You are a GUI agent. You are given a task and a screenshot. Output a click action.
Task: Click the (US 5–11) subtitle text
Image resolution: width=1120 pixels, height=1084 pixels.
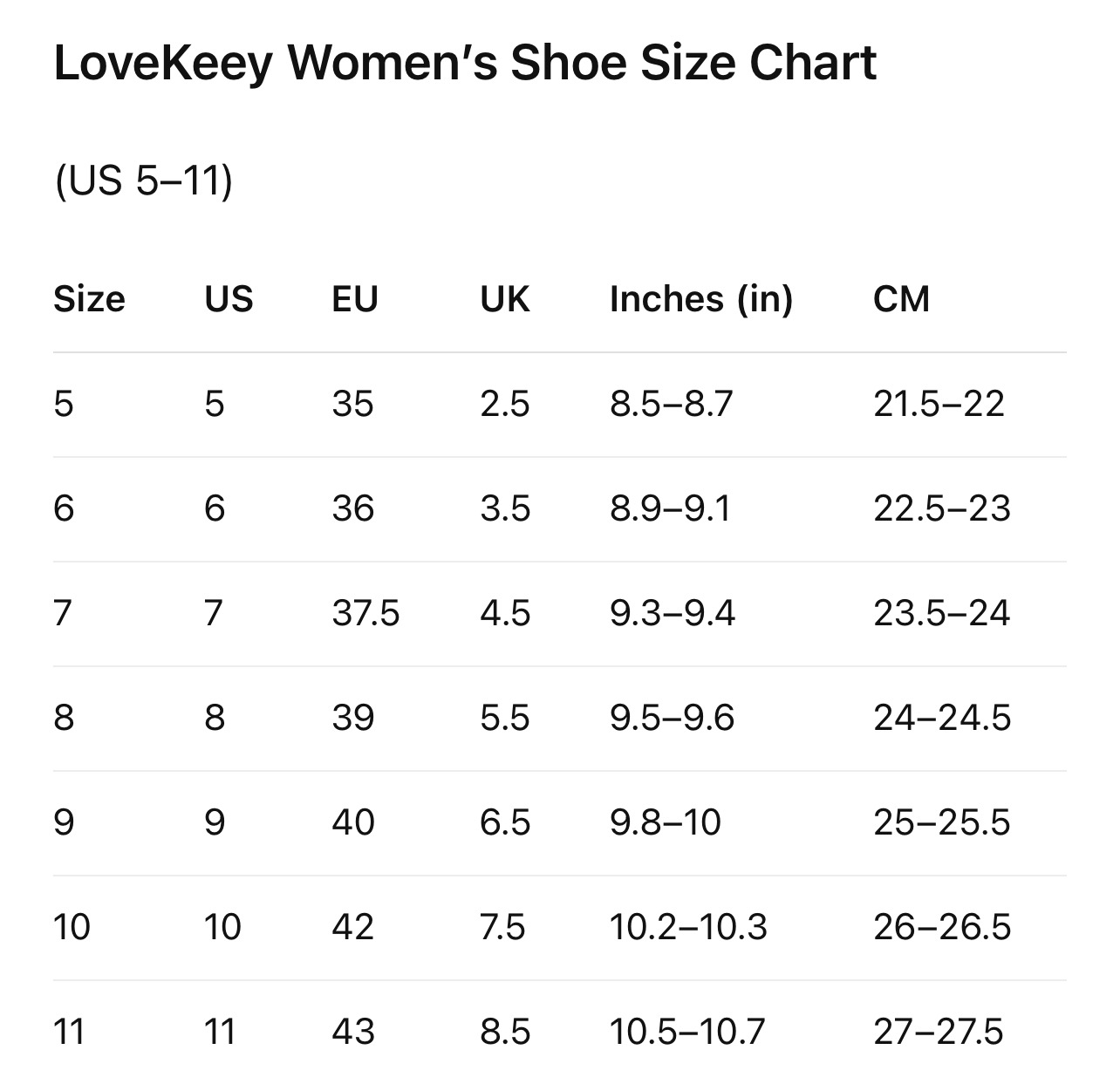[143, 181]
